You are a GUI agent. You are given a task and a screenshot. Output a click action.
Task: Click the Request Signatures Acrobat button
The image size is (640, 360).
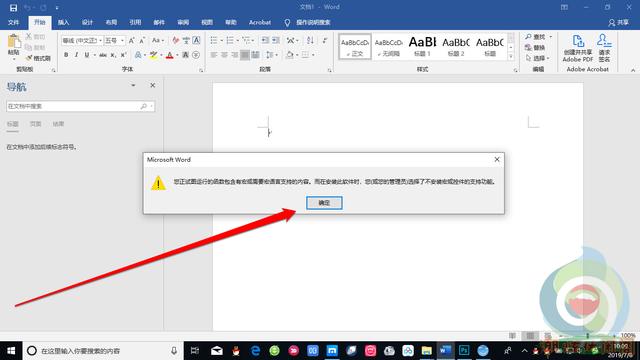604,48
